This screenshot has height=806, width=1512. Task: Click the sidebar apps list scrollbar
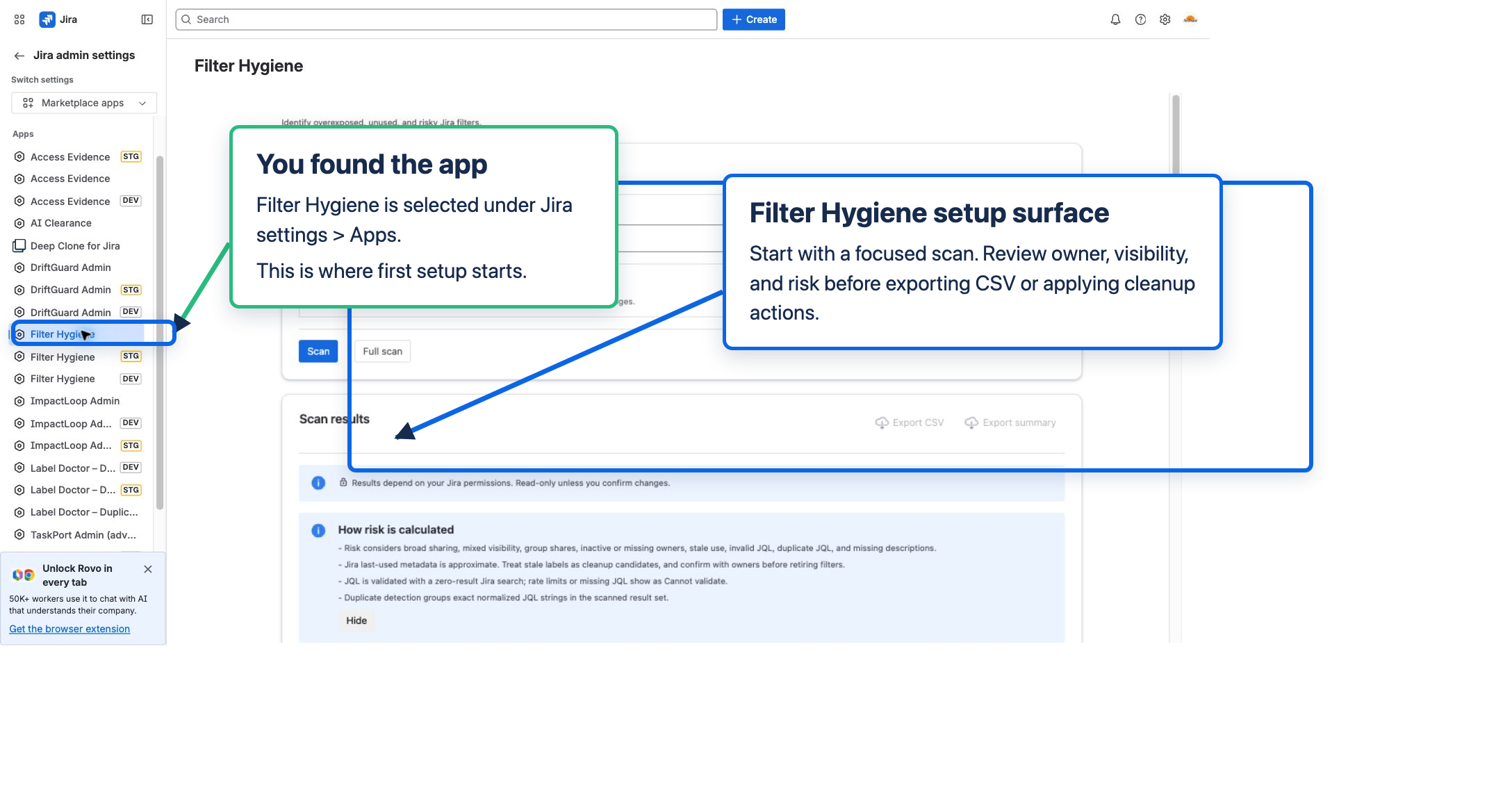pyautogui.click(x=160, y=332)
